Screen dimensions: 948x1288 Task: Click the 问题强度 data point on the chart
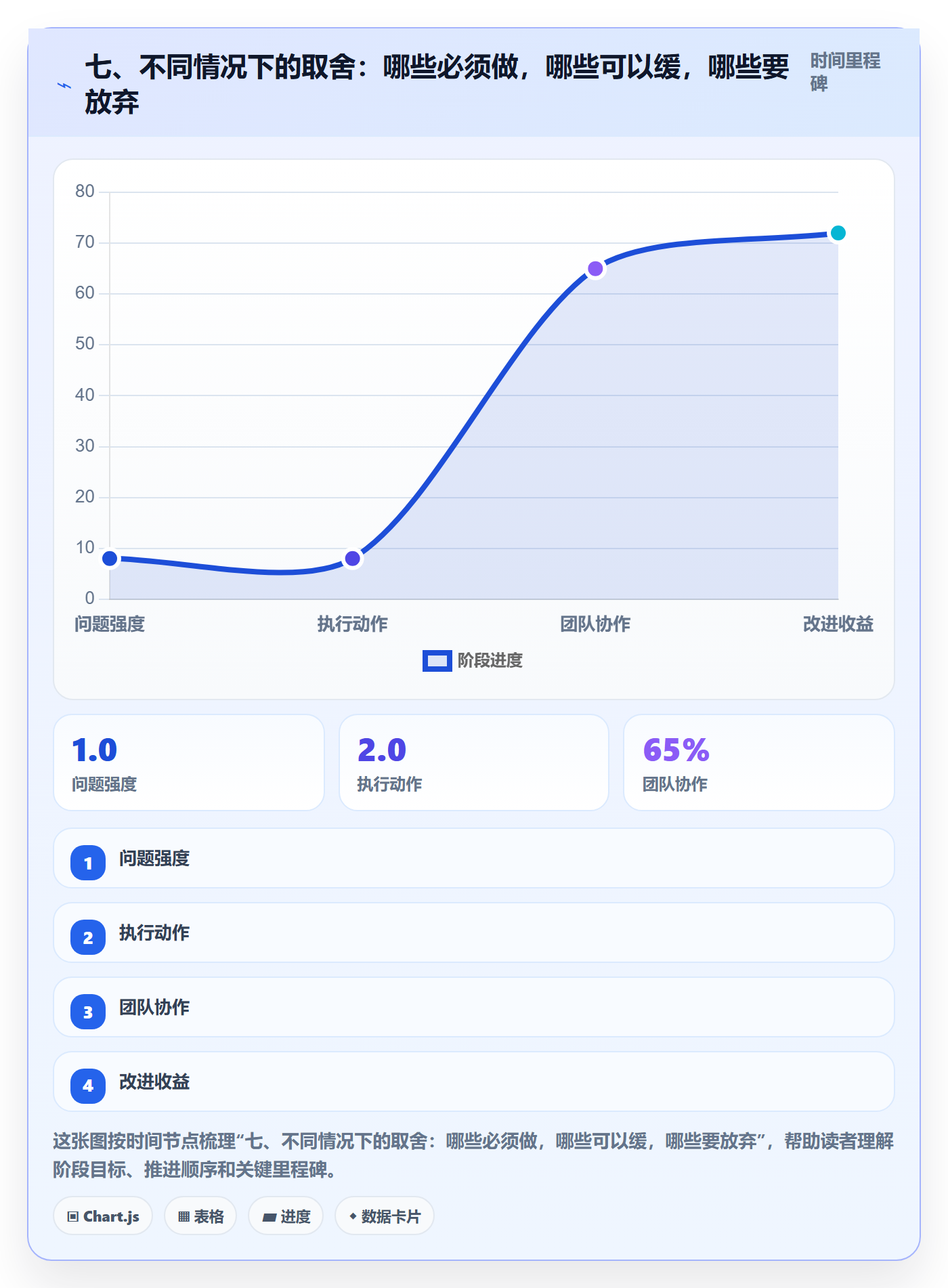coord(110,559)
